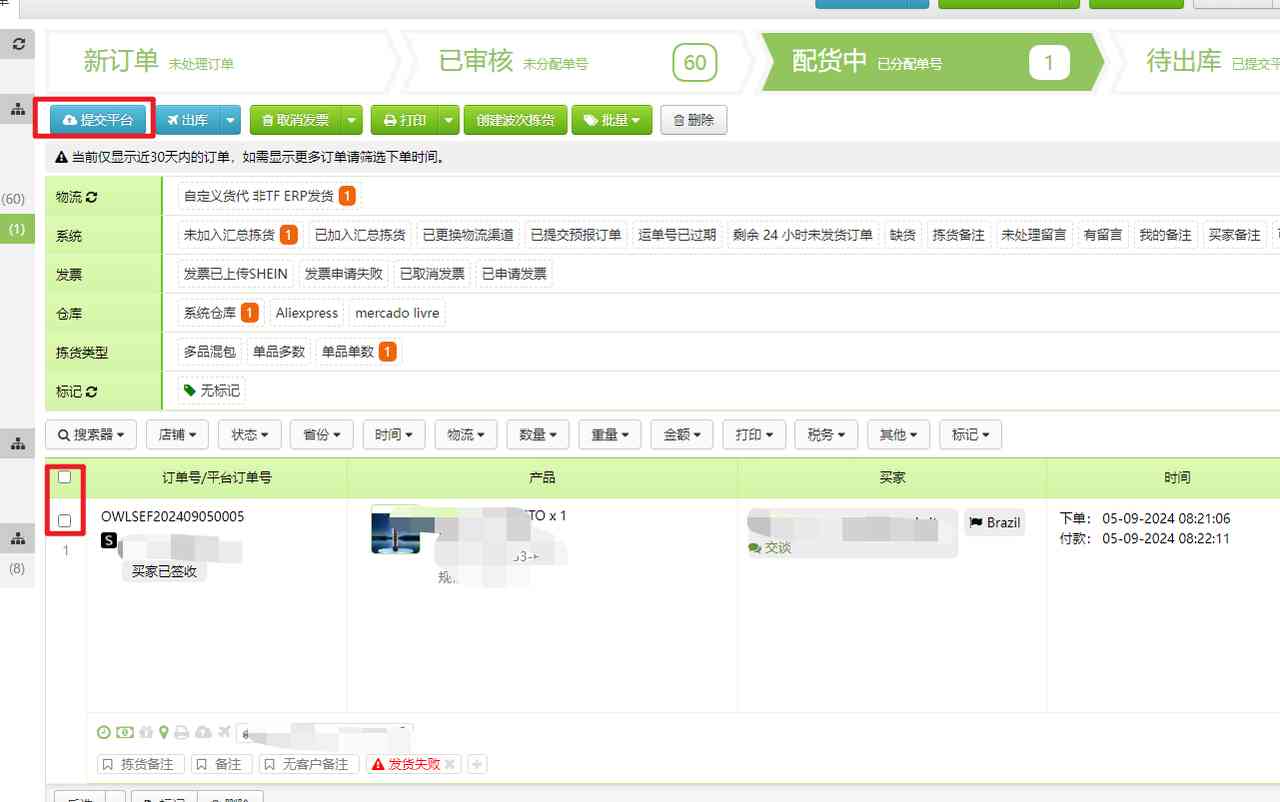Click the green location pin icon

164,732
